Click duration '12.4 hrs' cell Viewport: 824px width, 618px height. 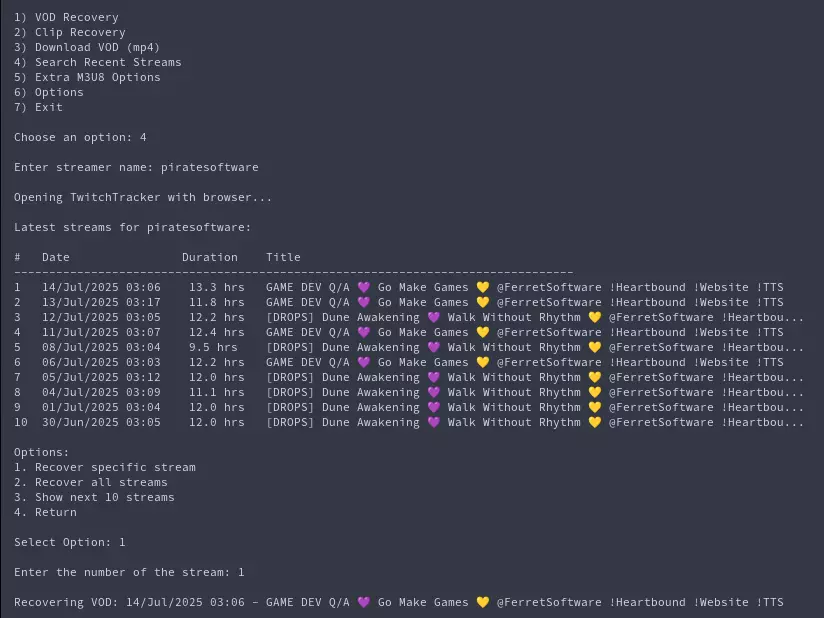click(x=217, y=333)
